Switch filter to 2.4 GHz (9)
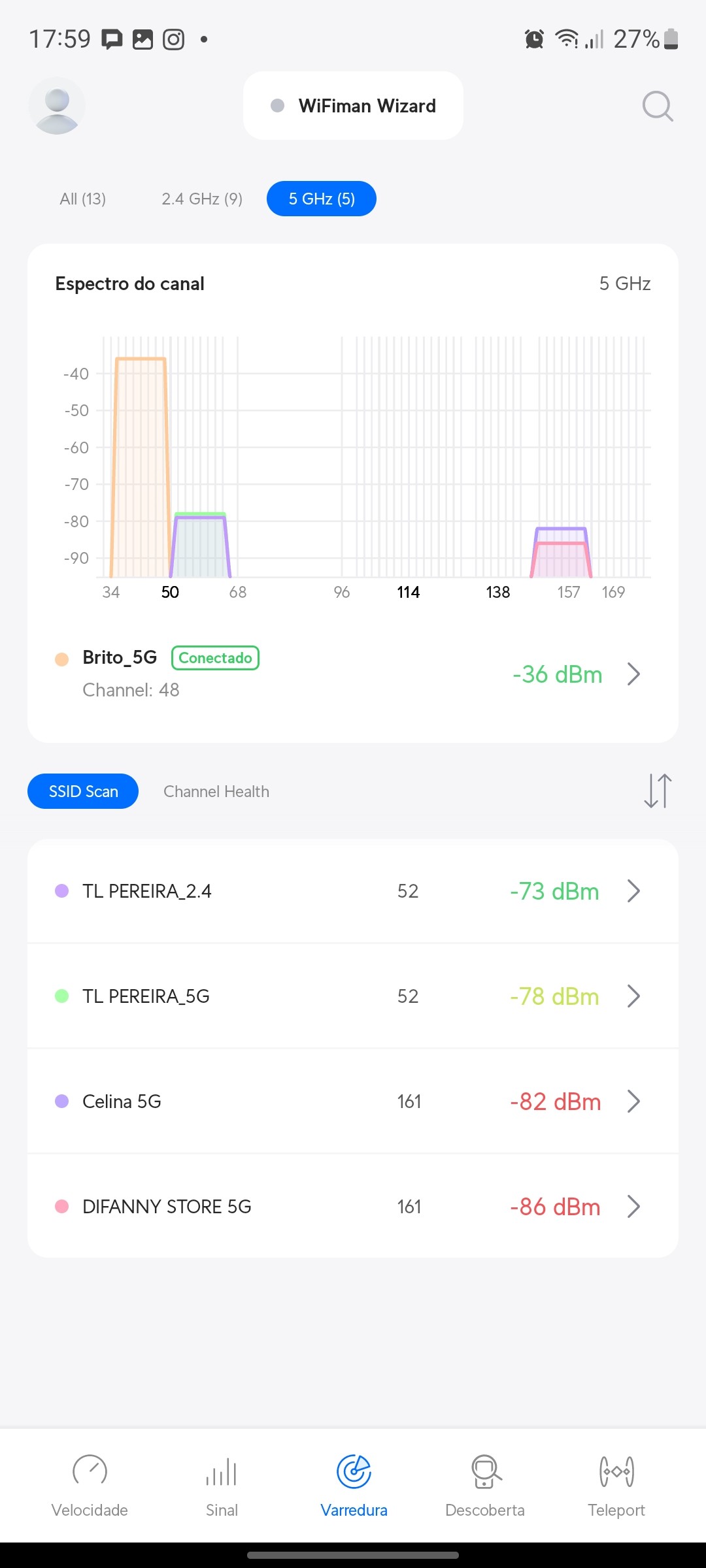The width and height of the screenshot is (706, 1568). click(x=202, y=199)
